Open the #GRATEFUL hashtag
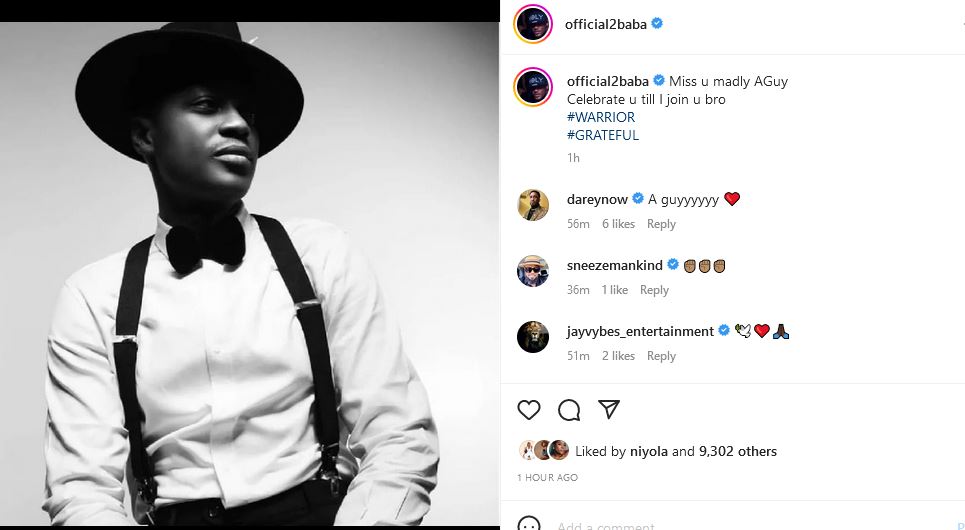The height and width of the screenshot is (530, 965). [603, 135]
